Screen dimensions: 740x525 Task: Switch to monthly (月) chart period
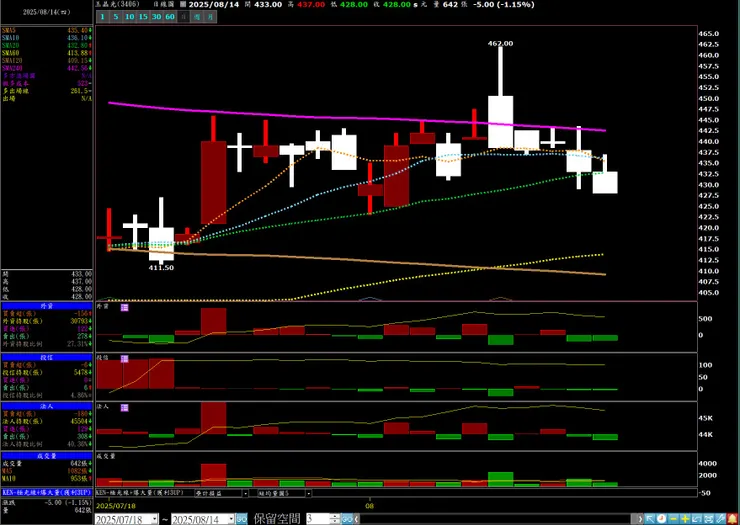(x=210, y=17)
